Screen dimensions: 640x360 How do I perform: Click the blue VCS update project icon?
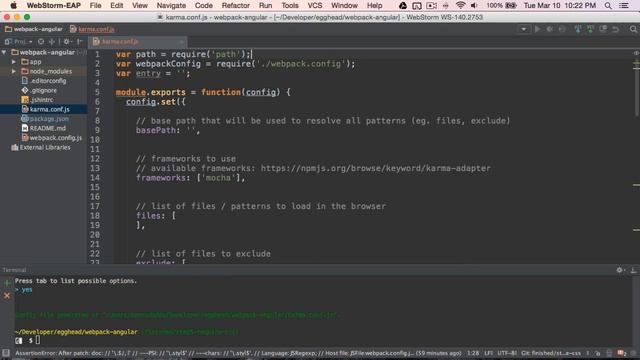pos(578,29)
